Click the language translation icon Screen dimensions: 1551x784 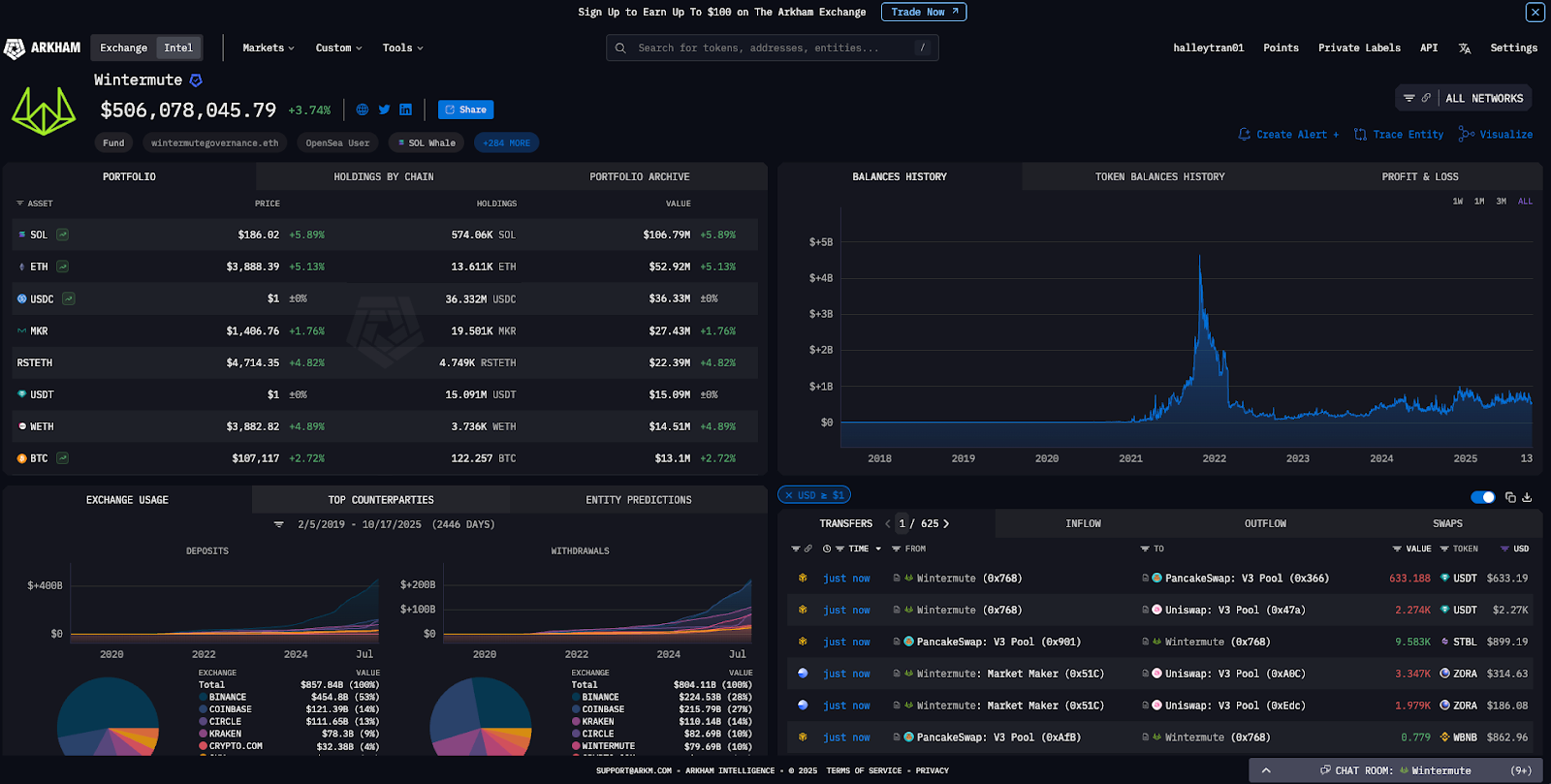(1464, 48)
